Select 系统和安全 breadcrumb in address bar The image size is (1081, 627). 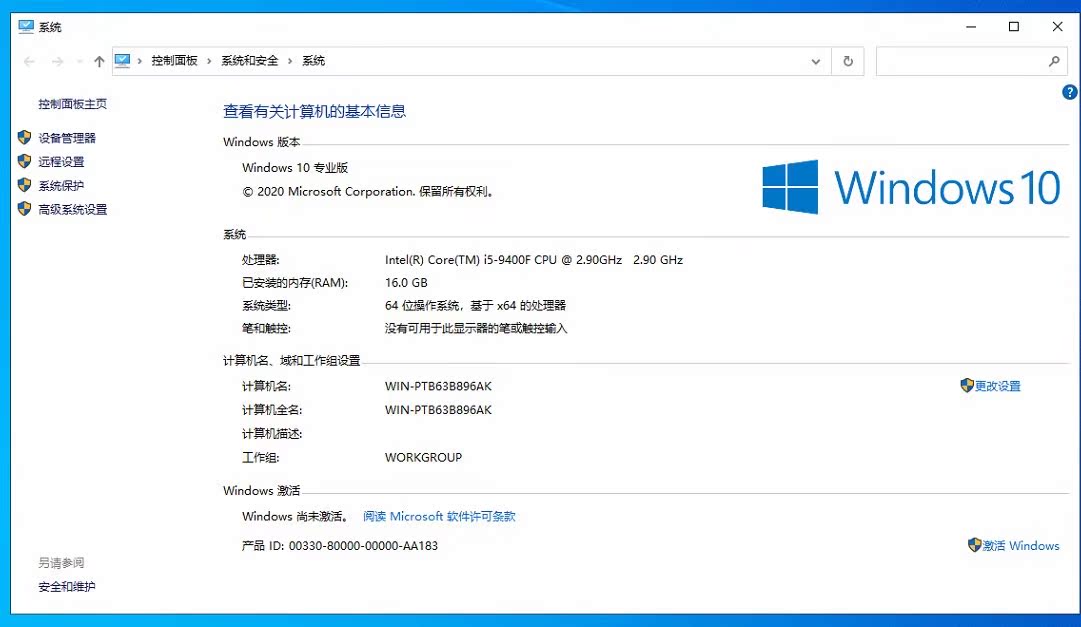click(250, 61)
